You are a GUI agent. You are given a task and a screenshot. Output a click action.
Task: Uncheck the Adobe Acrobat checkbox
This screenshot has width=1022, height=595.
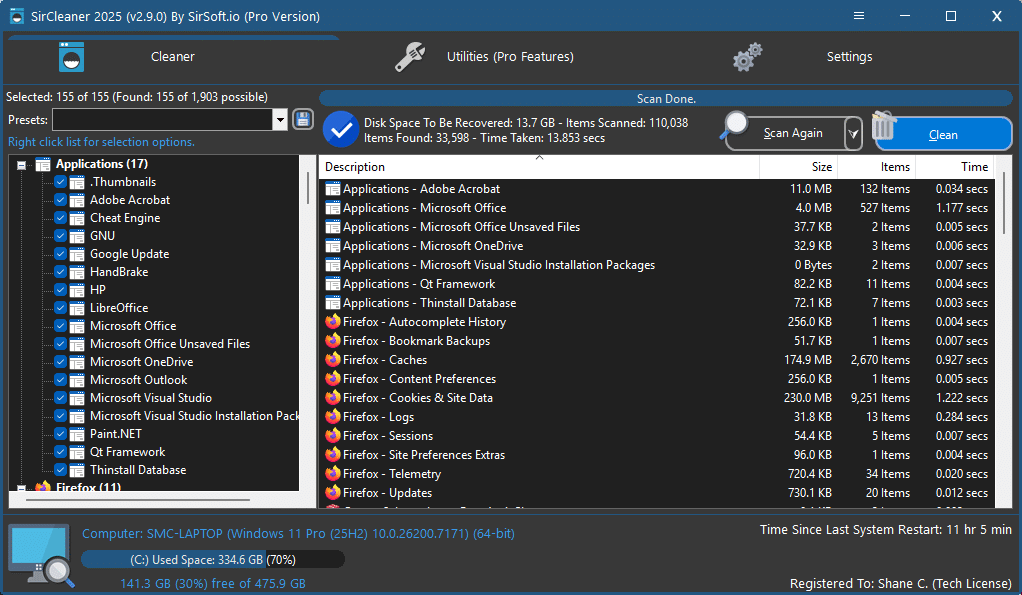click(x=61, y=200)
